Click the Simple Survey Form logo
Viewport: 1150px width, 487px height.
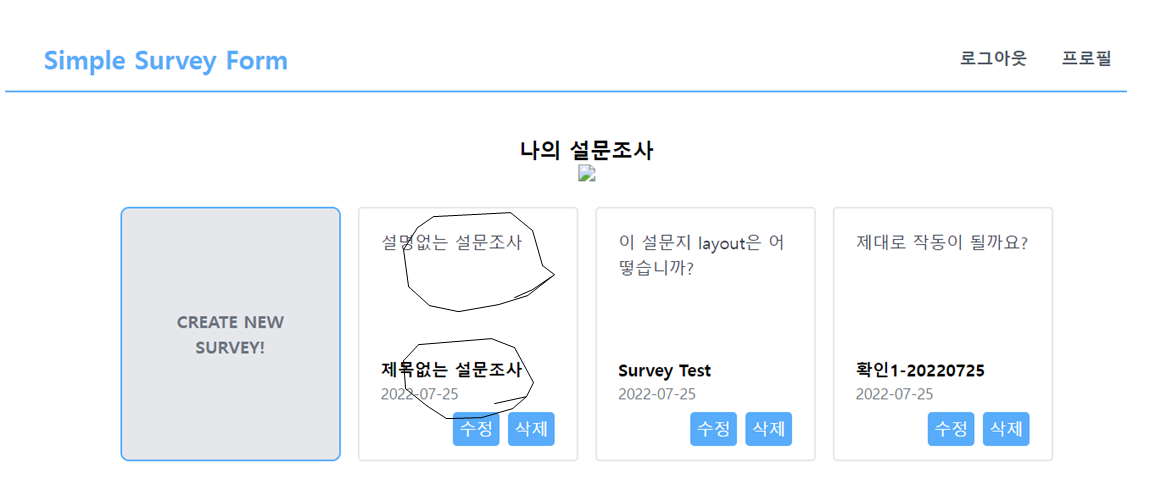coord(165,61)
